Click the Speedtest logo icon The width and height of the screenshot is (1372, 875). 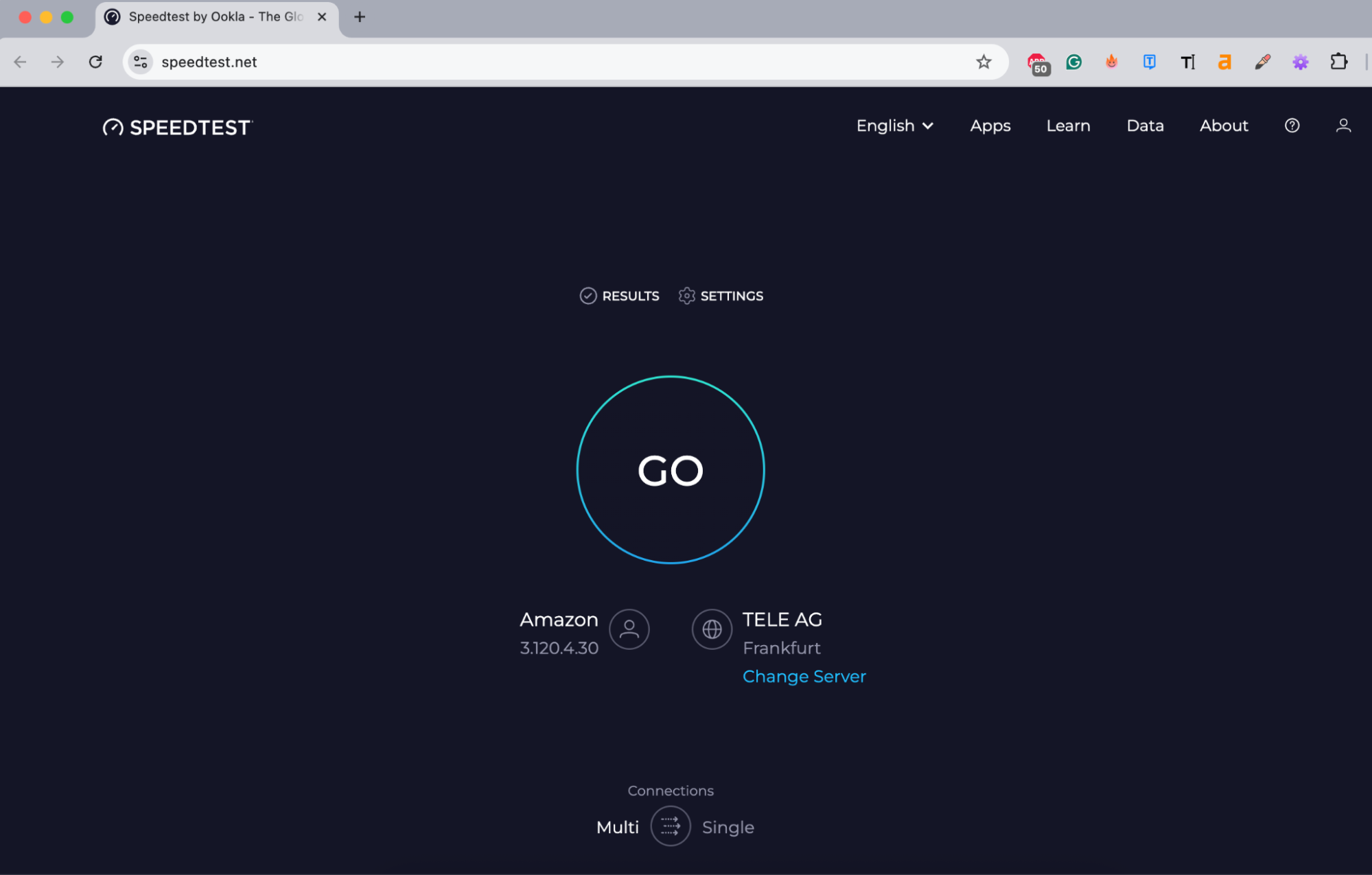pyautogui.click(x=114, y=127)
